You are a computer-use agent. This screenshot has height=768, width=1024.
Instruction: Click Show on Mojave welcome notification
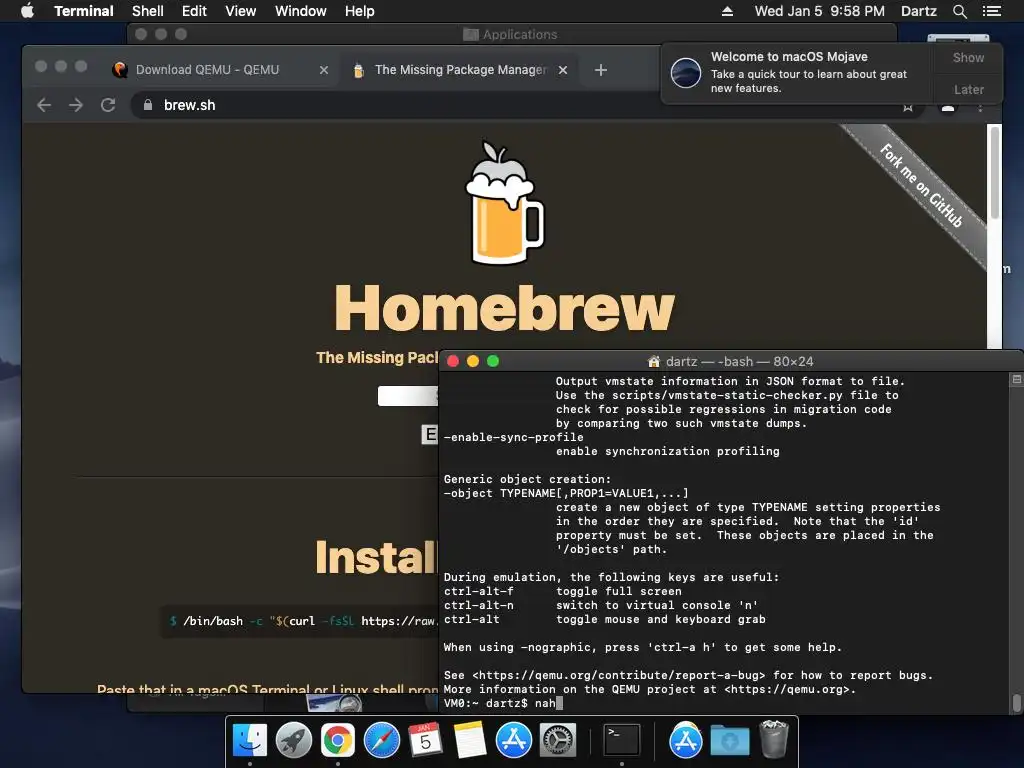click(968, 57)
